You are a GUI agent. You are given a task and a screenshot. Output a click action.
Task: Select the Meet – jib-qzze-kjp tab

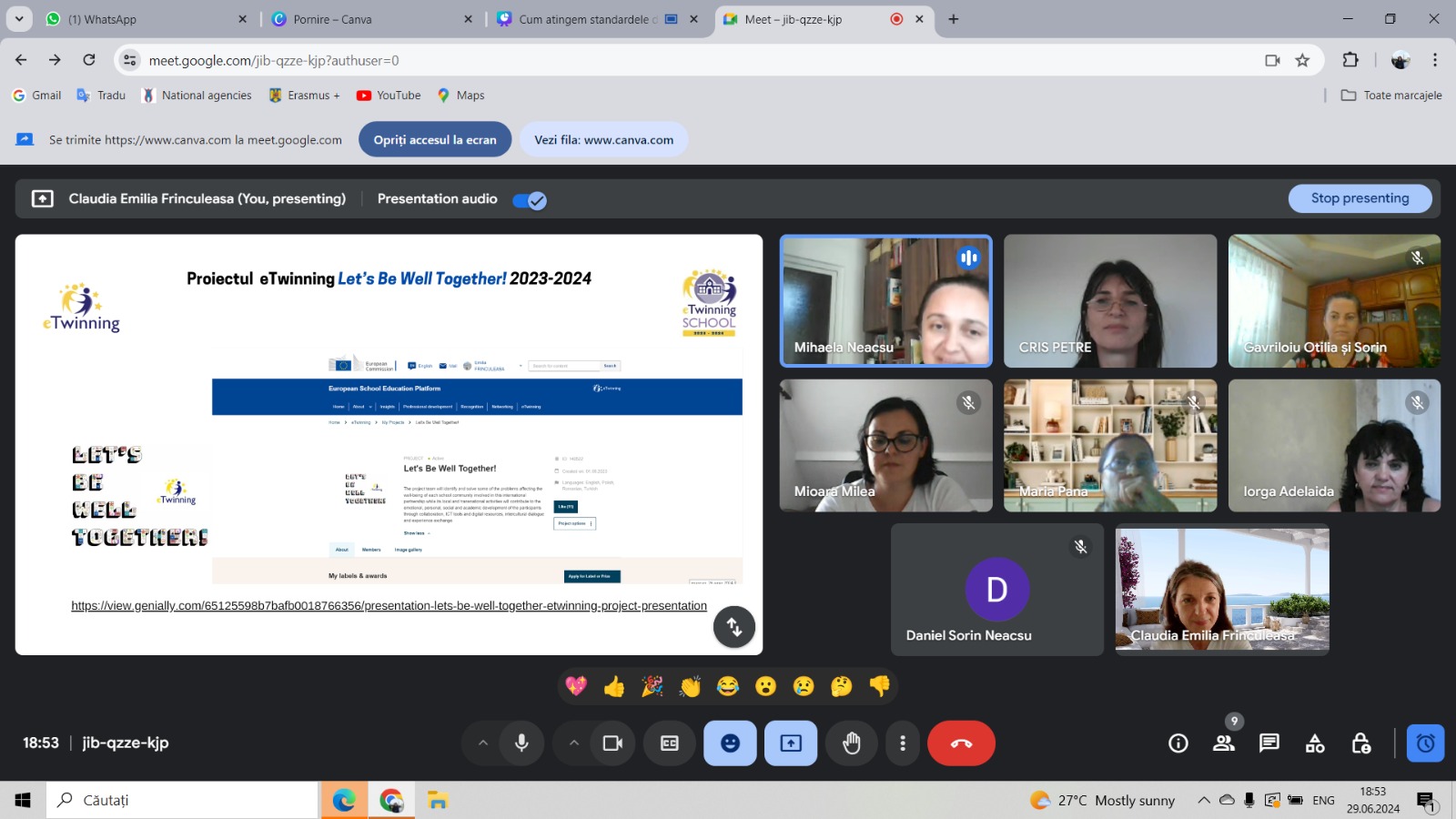click(x=824, y=19)
